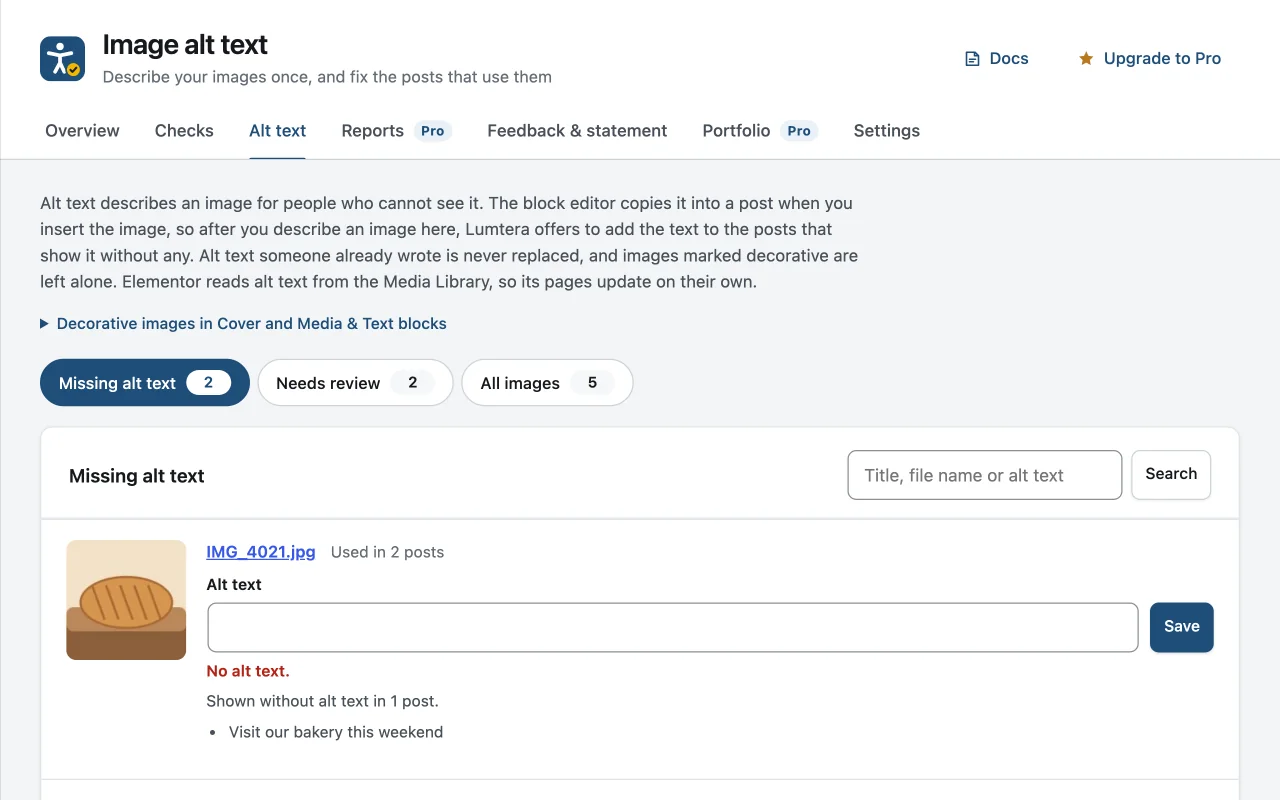
Task: Open the IMG_4021.jpg link
Action: (x=261, y=552)
